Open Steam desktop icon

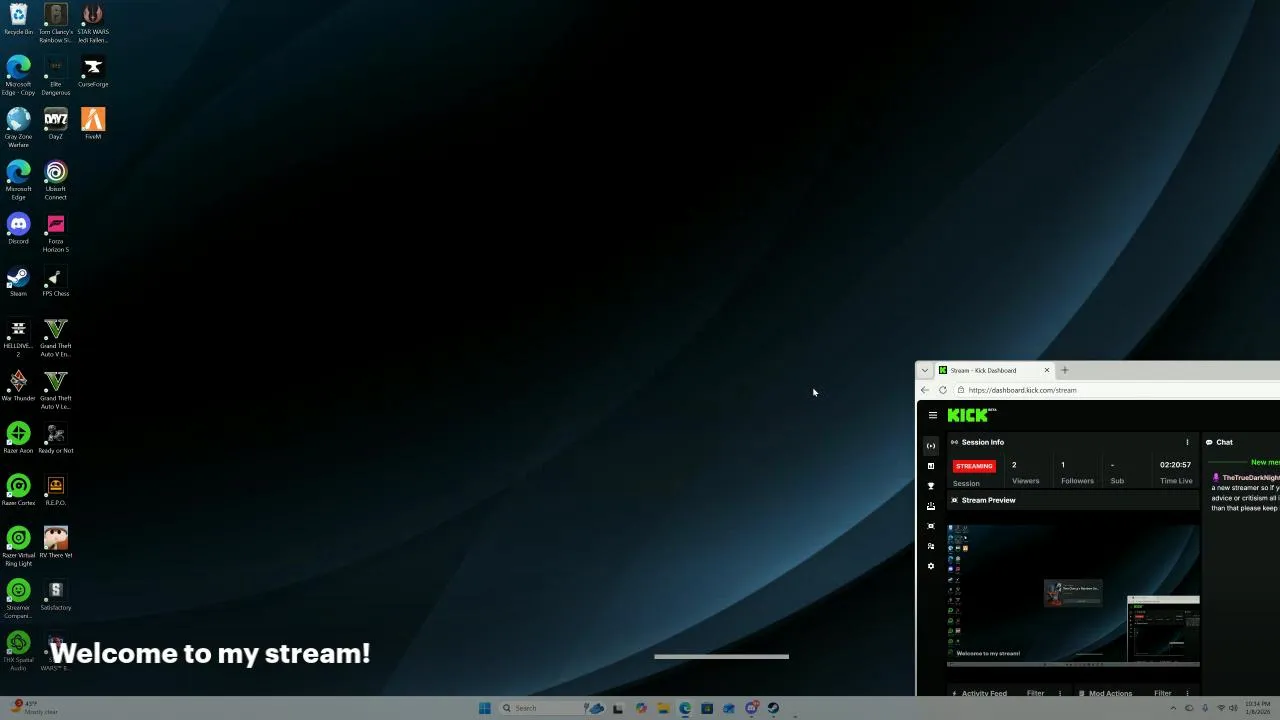click(x=18, y=281)
